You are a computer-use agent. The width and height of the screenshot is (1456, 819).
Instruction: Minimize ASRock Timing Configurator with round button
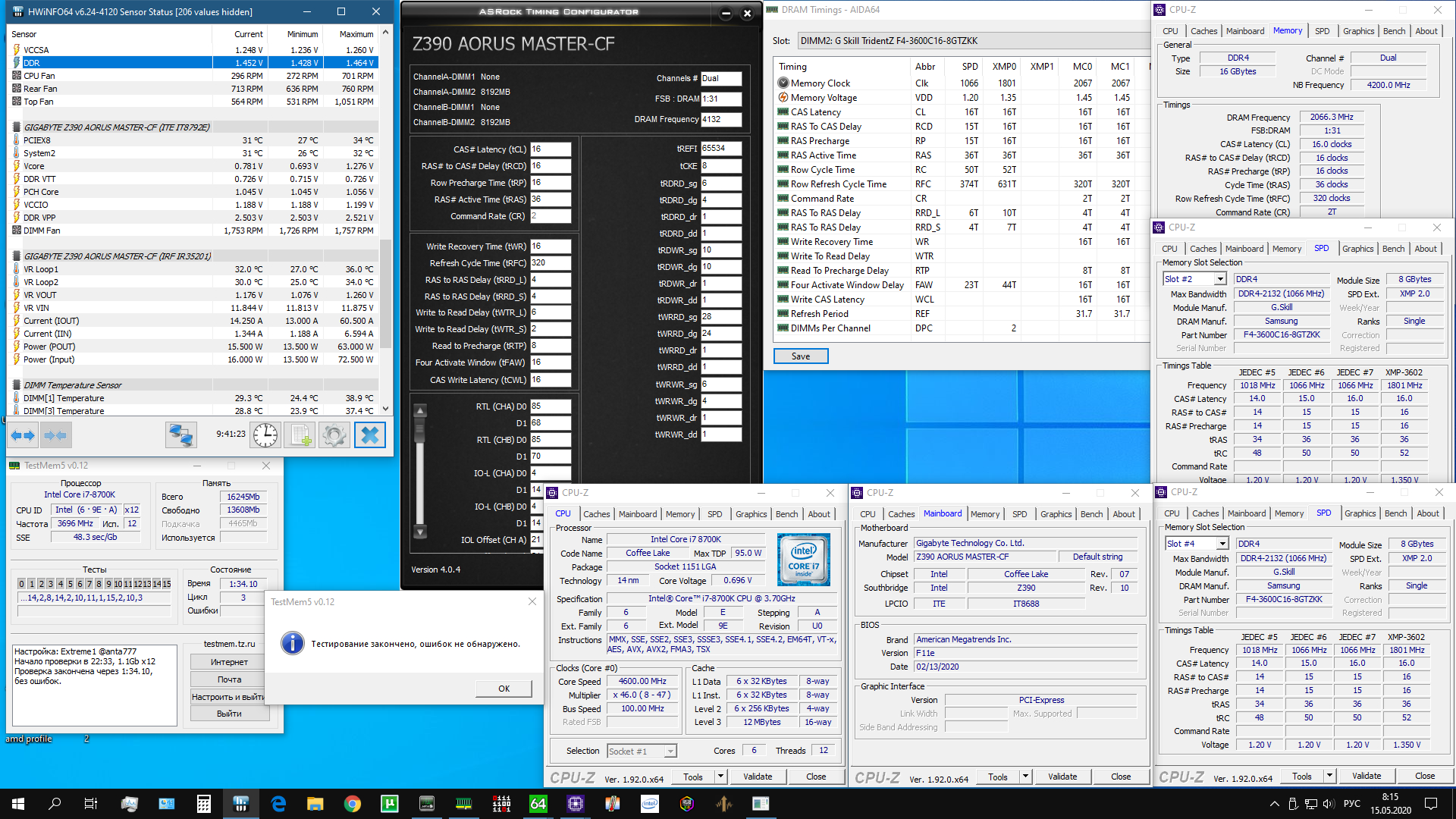pos(726,13)
